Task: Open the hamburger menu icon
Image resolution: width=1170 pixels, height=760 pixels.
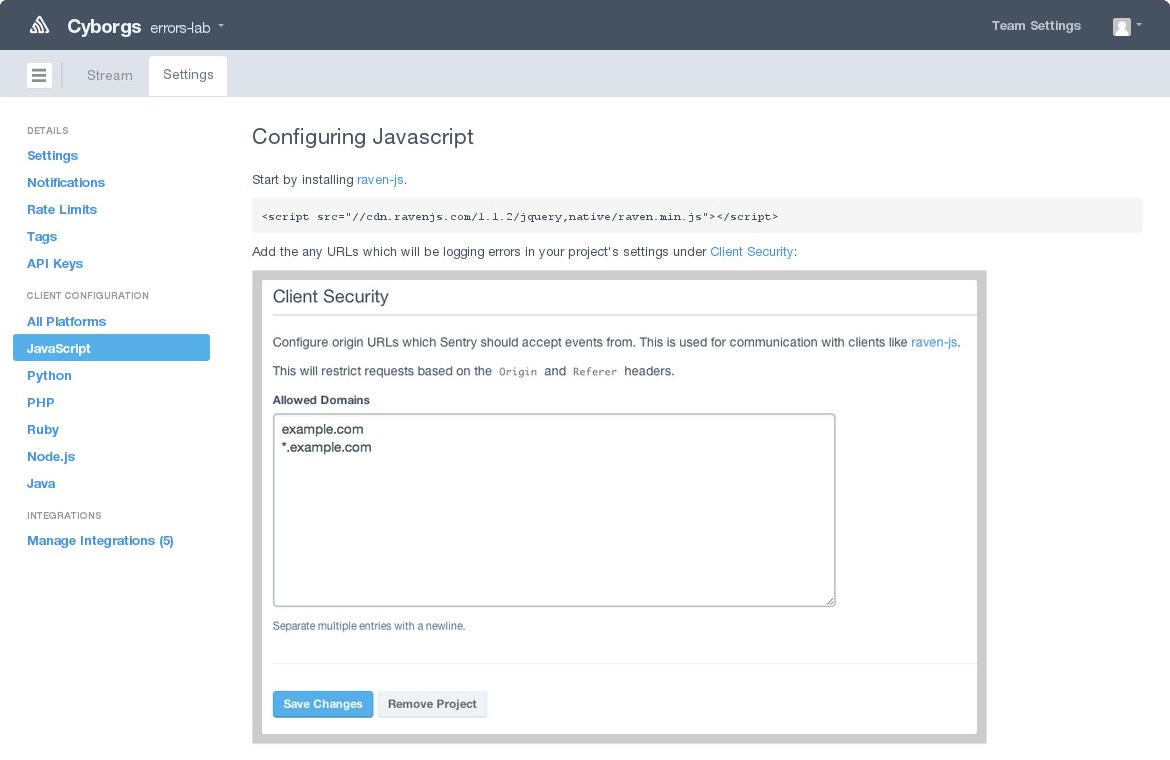Action: coord(39,75)
